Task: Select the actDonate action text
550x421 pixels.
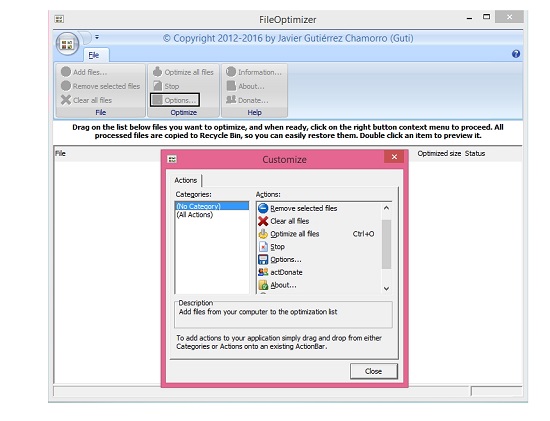Action: 286,272
